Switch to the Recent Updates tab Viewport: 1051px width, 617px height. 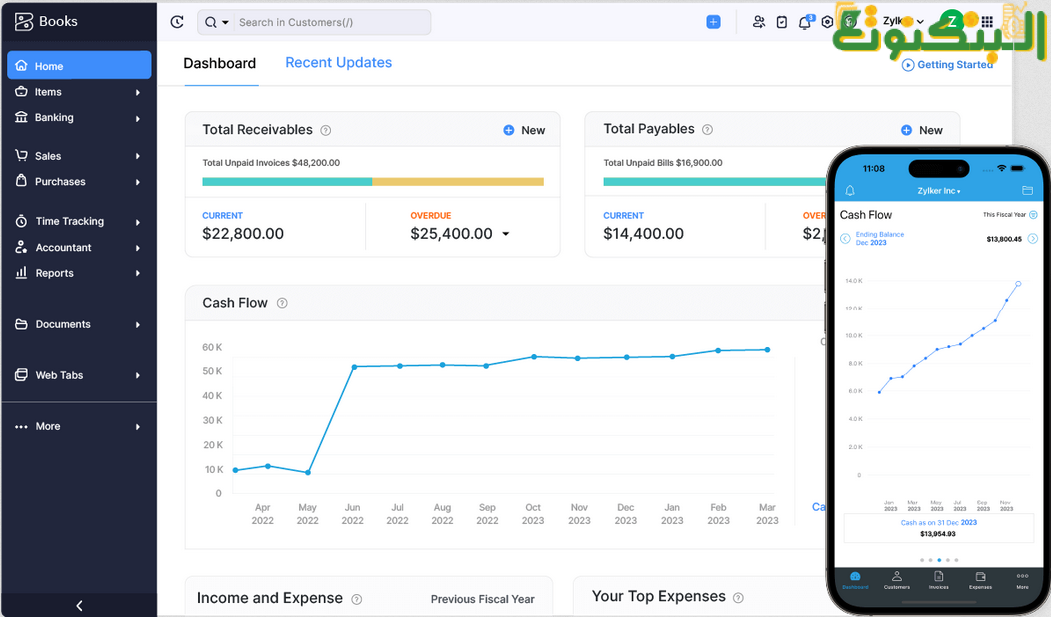click(x=338, y=62)
